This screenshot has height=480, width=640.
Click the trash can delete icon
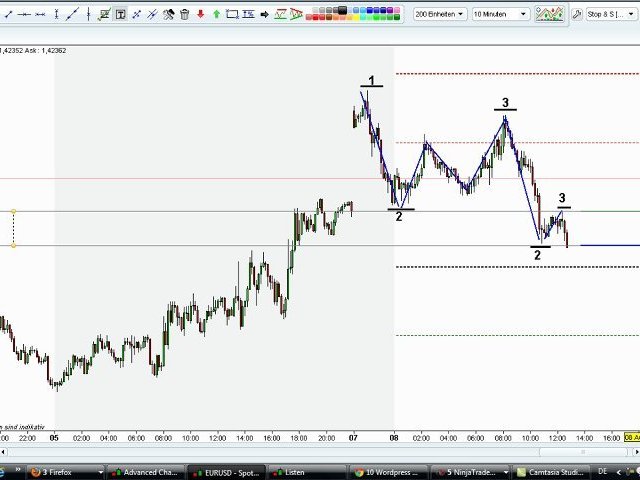pyautogui.click(x=185, y=14)
